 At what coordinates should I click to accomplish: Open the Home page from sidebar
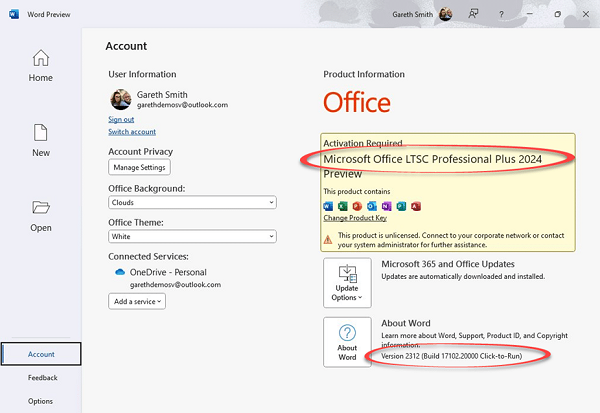[41, 65]
